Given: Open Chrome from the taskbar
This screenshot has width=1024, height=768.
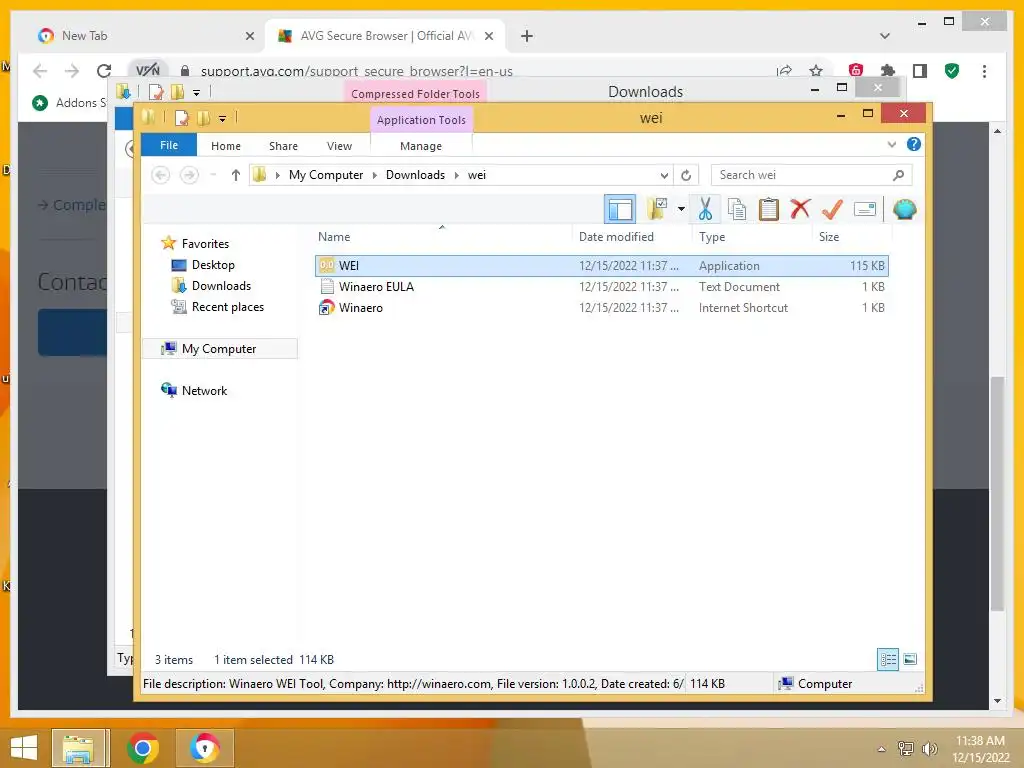Looking at the screenshot, I should coord(143,748).
